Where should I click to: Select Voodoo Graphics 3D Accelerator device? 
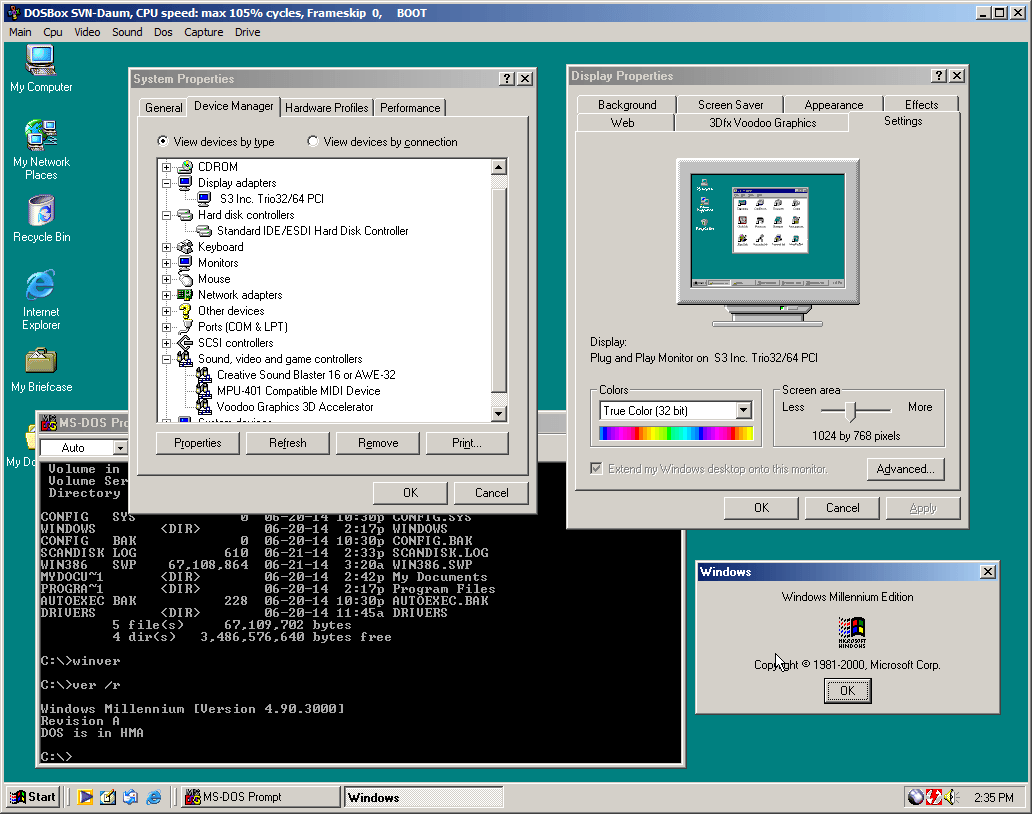[x=295, y=407]
